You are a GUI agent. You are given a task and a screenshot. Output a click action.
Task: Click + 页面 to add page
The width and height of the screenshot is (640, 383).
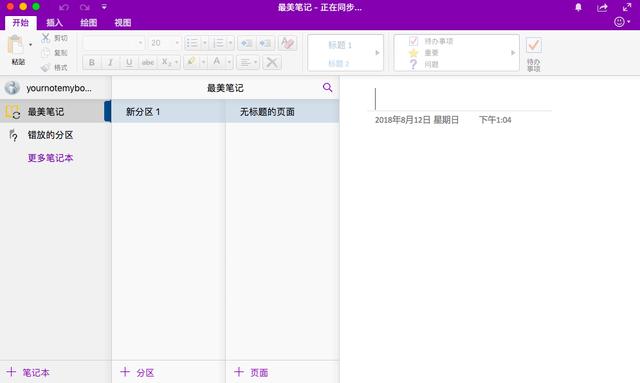click(x=251, y=372)
